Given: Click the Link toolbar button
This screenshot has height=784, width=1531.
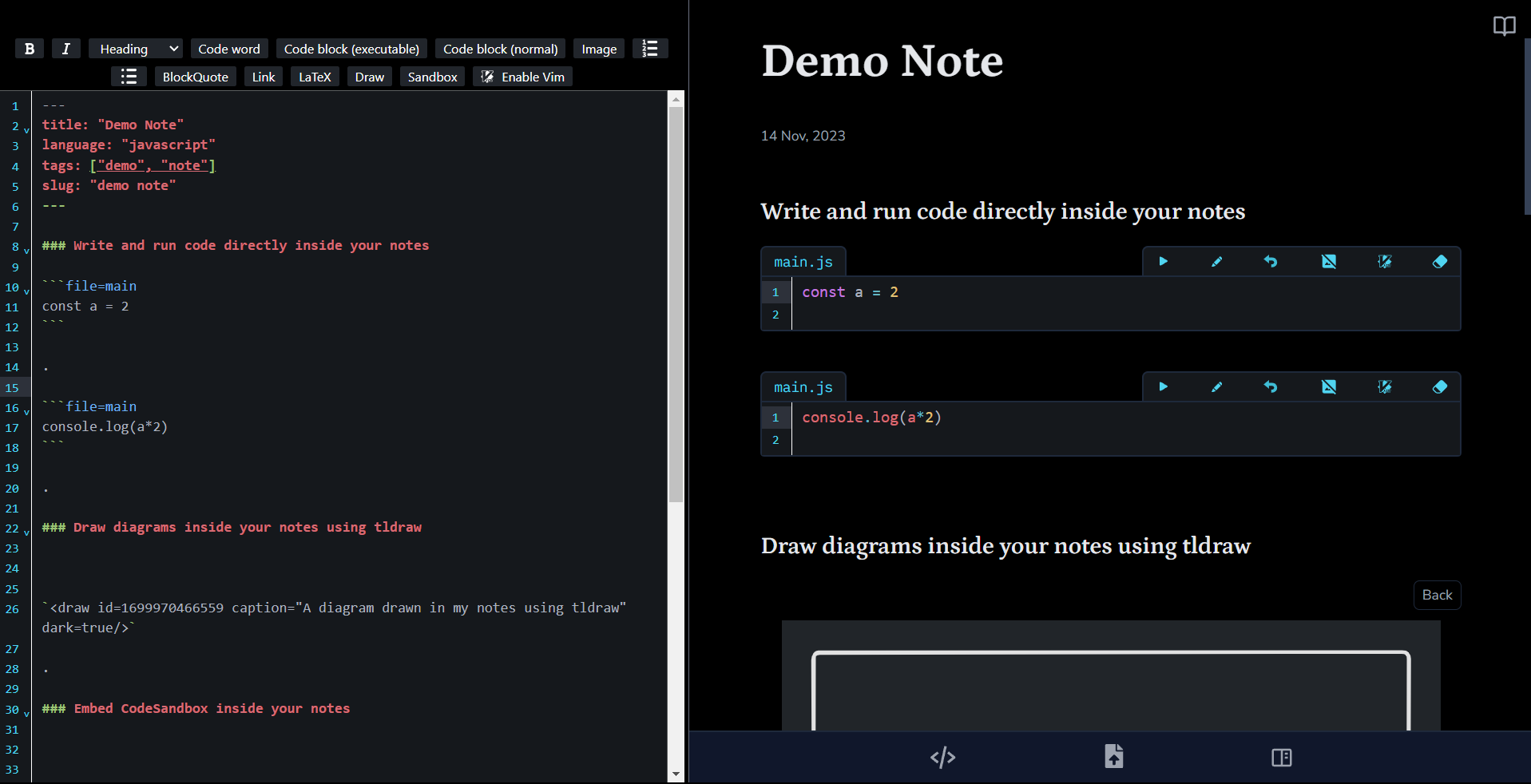Looking at the screenshot, I should 264,77.
